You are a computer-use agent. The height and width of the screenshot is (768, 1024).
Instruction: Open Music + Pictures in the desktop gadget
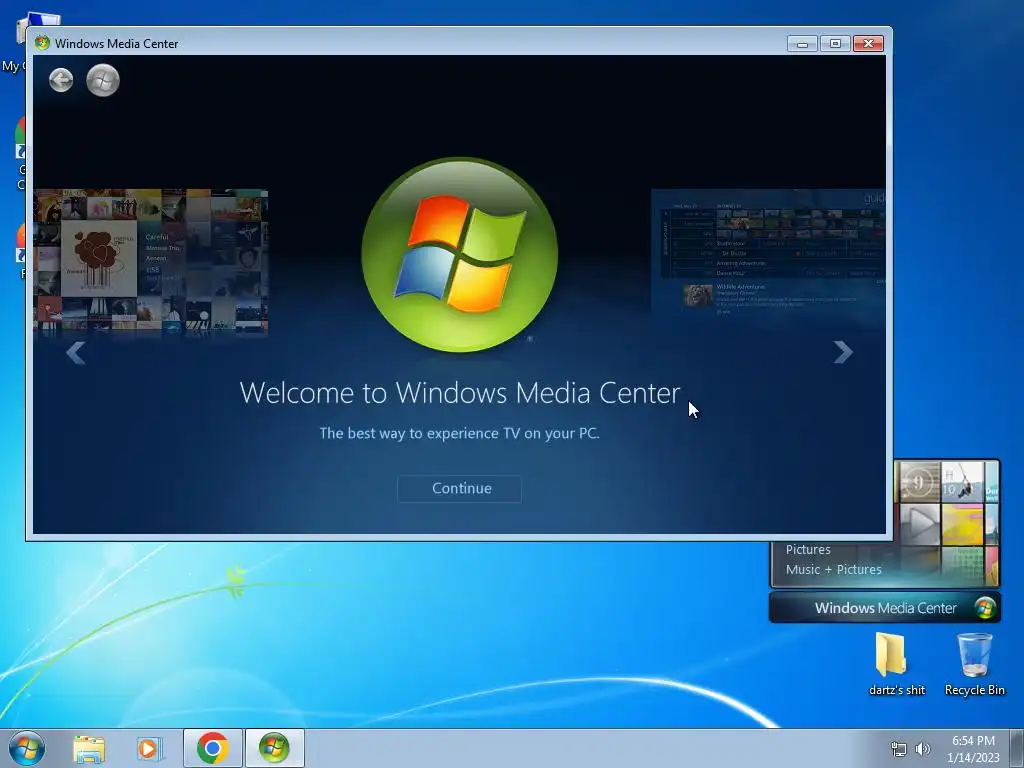[834, 569]
